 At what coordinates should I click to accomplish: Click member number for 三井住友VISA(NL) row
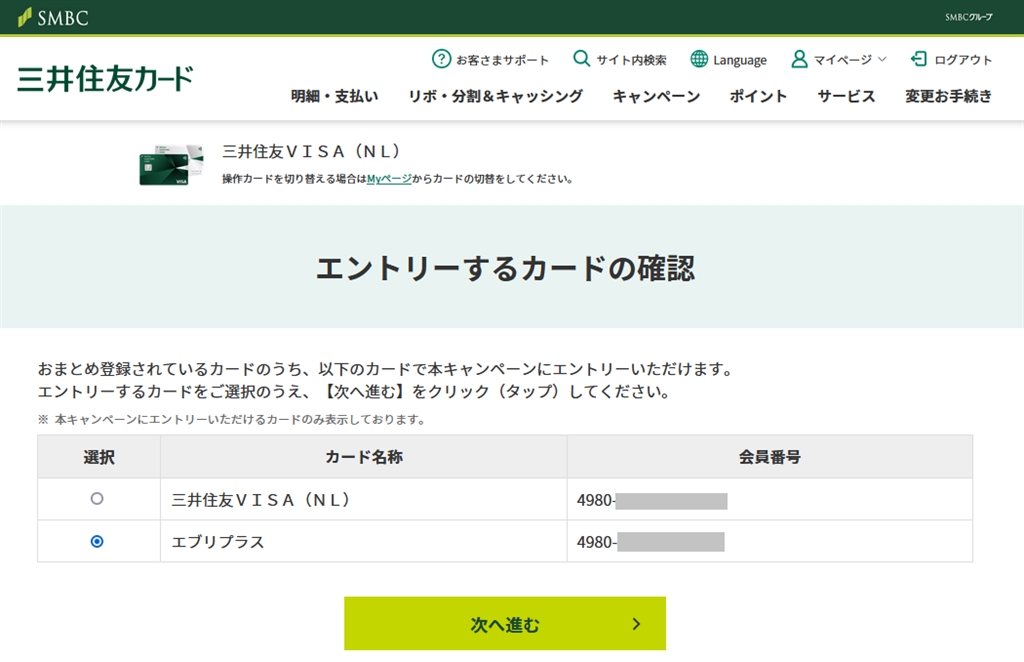pyautogui.click(x=770, y=499)
